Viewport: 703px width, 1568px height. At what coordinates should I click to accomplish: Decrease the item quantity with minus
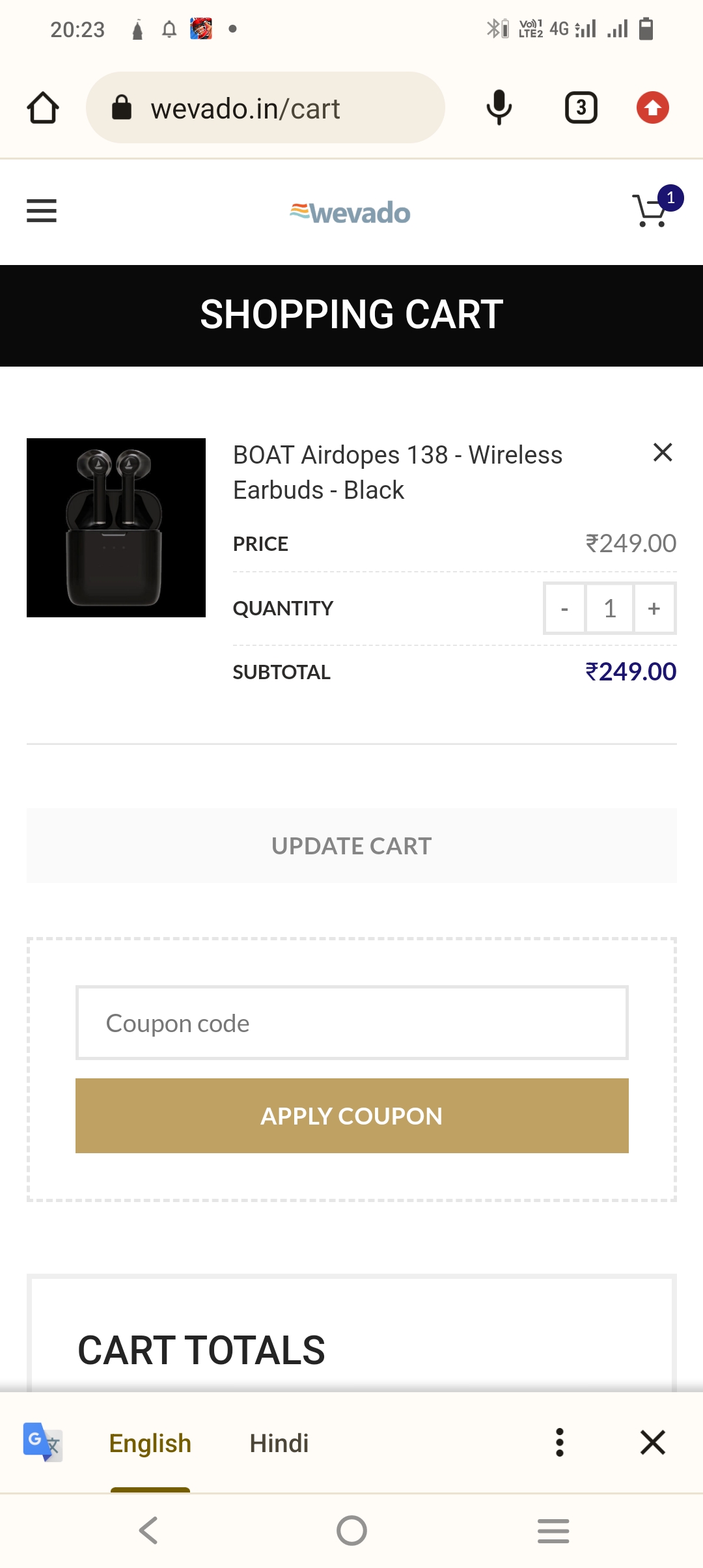pyautogui.click(x=564, y=609)
